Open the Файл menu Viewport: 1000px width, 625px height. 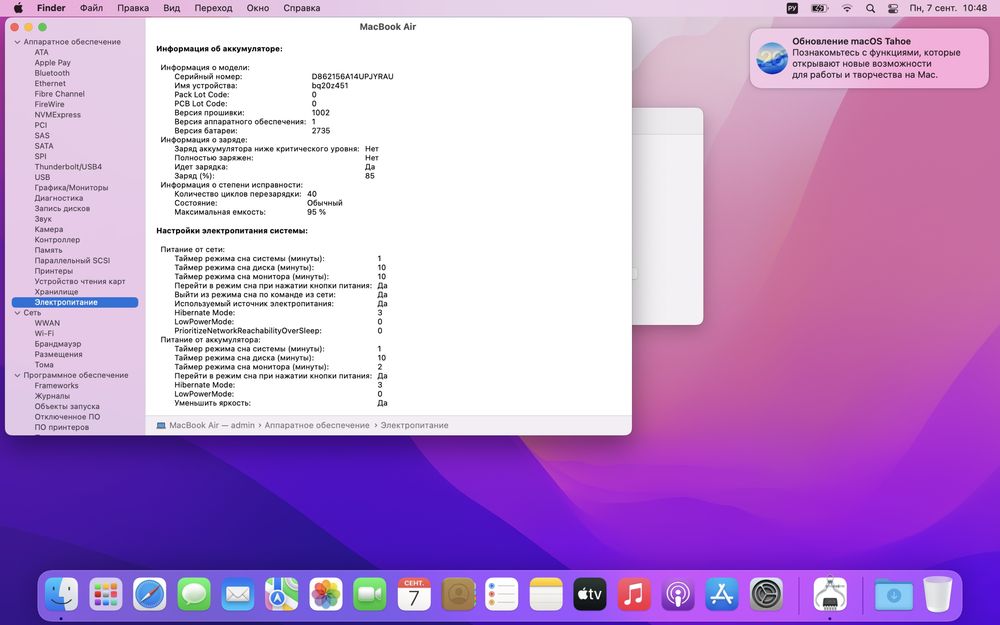(91, 8)
